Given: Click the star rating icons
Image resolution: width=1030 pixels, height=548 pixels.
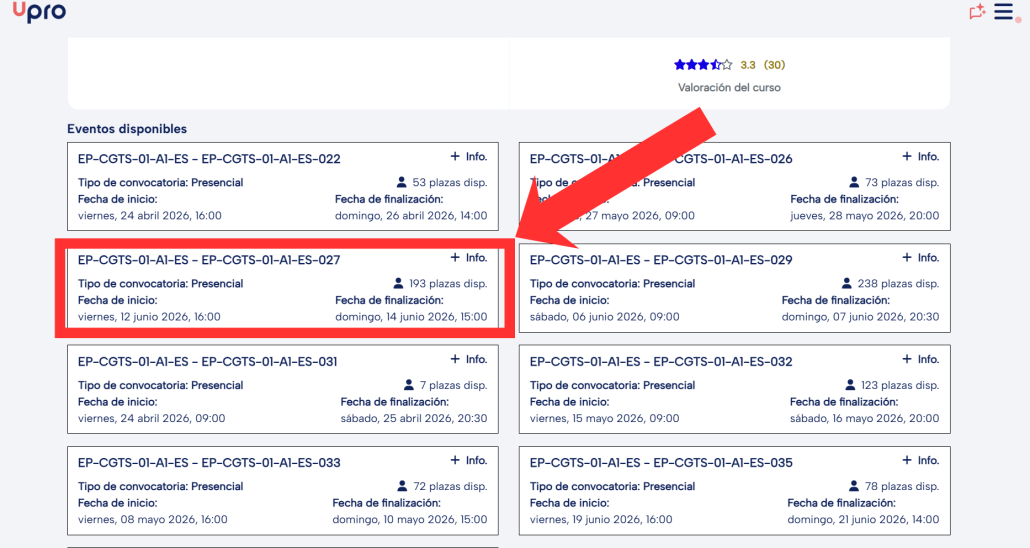Looking at the screenshot, I should (x=702, y=65).
